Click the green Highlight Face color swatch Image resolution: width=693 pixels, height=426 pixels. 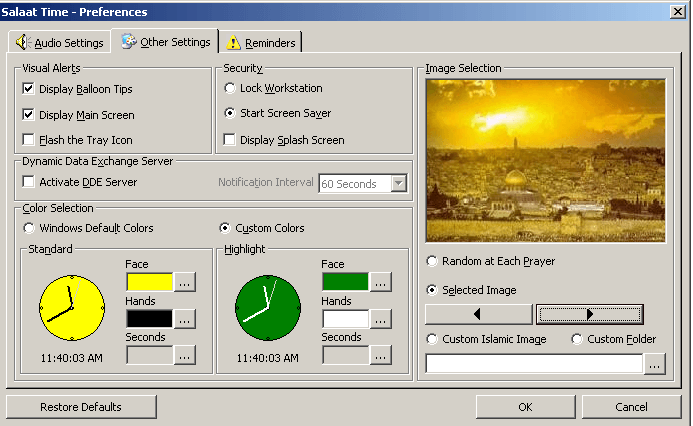tap(345, 282)
